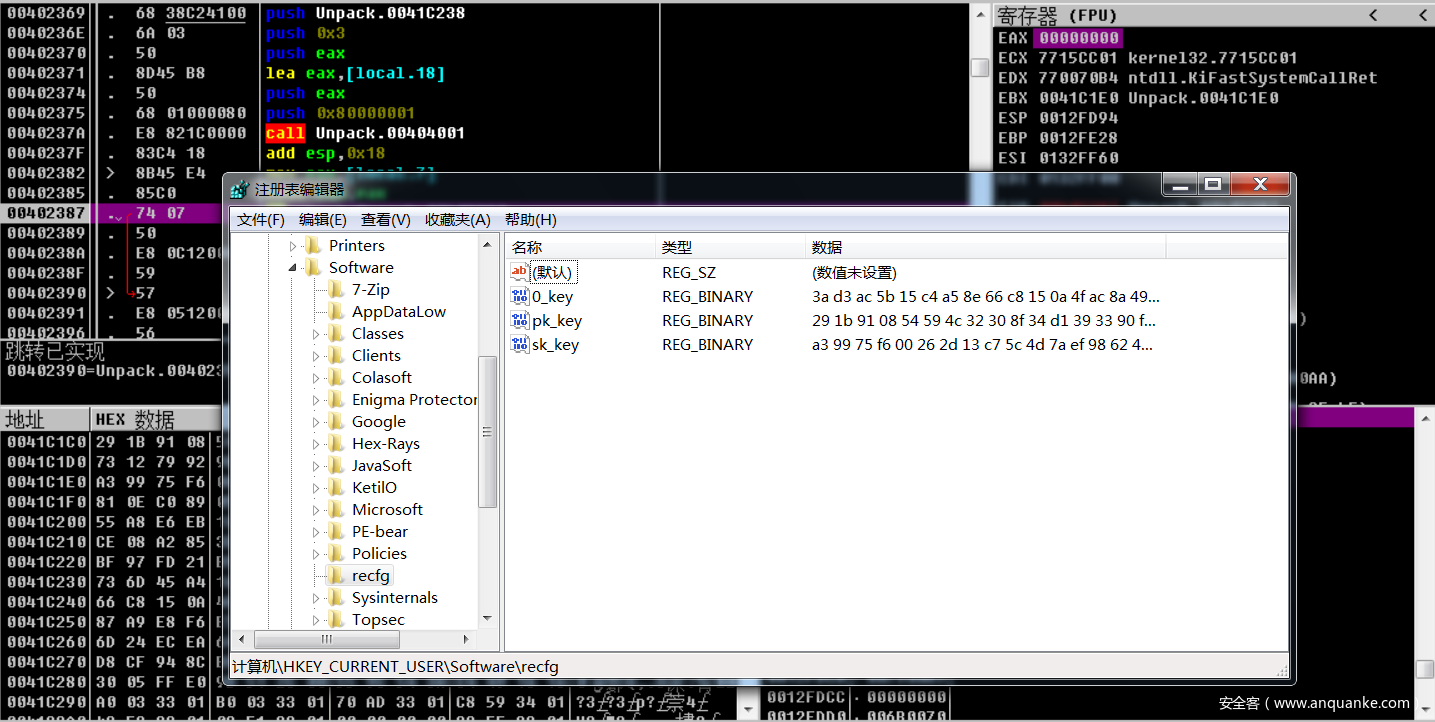The width and height of the screenshot is (1435, 722).
Task: Open the Registry Editor title bar icon
Action: pos(239,189)
